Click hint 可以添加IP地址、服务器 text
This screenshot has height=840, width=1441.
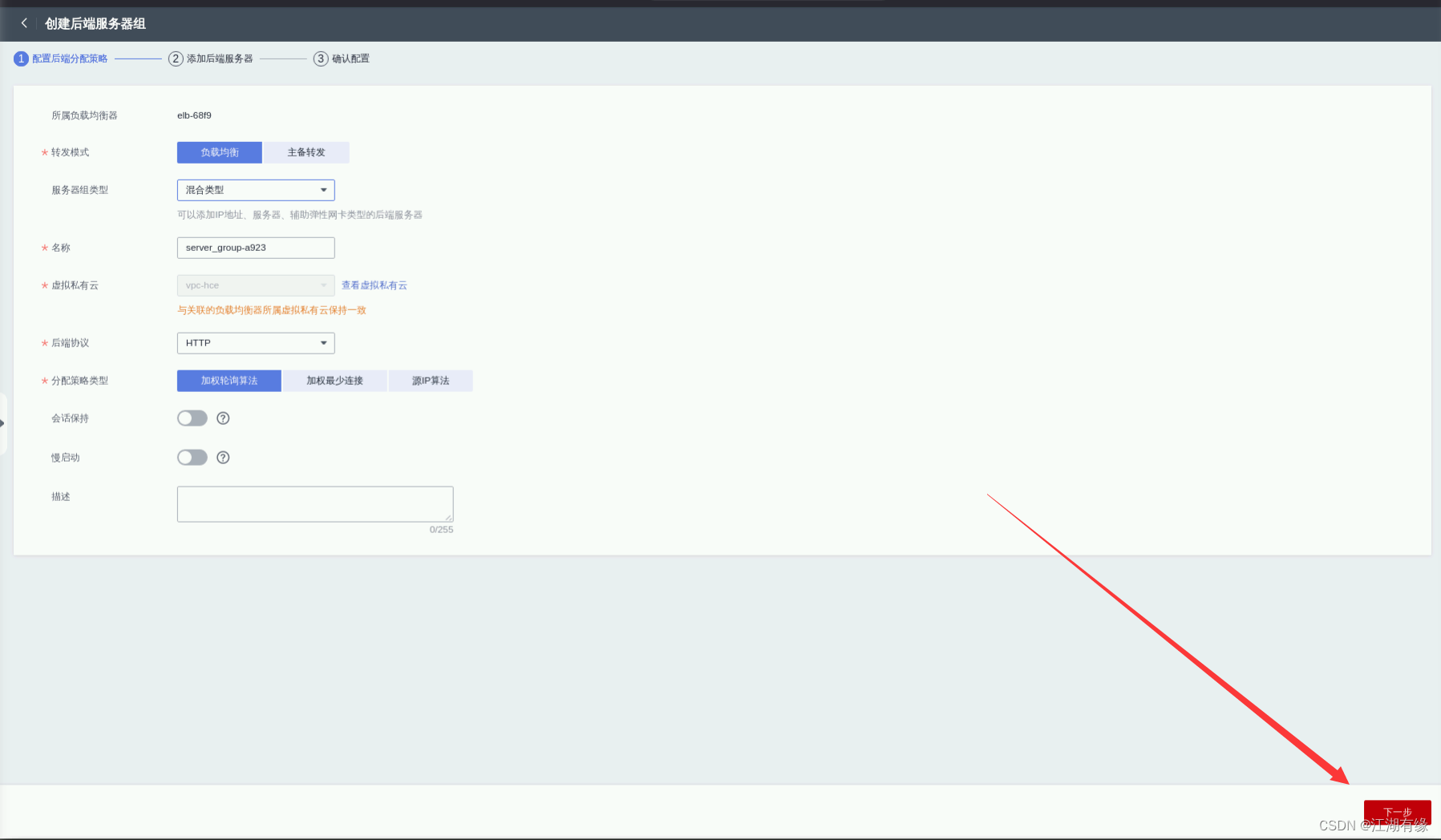click(x=300, y=215)
